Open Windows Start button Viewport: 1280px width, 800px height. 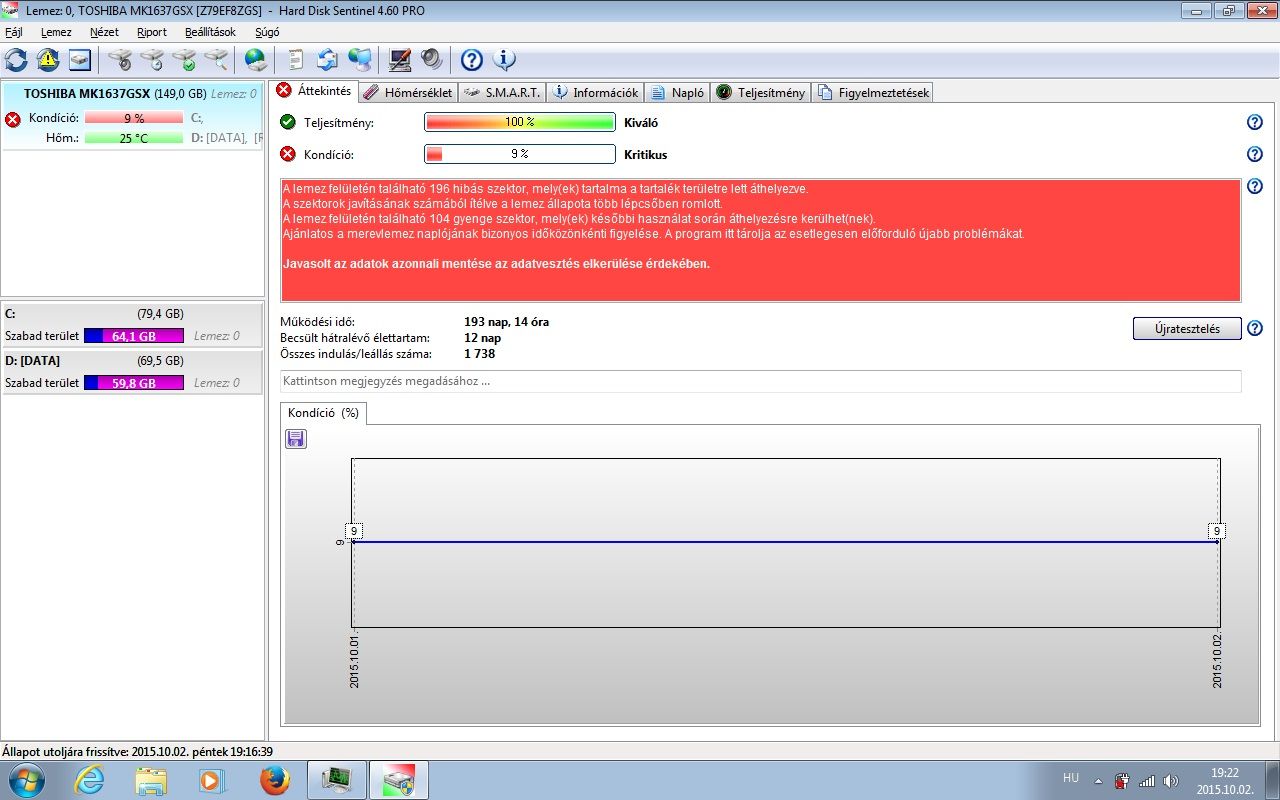pyautogui.click(x=26, y=779)
